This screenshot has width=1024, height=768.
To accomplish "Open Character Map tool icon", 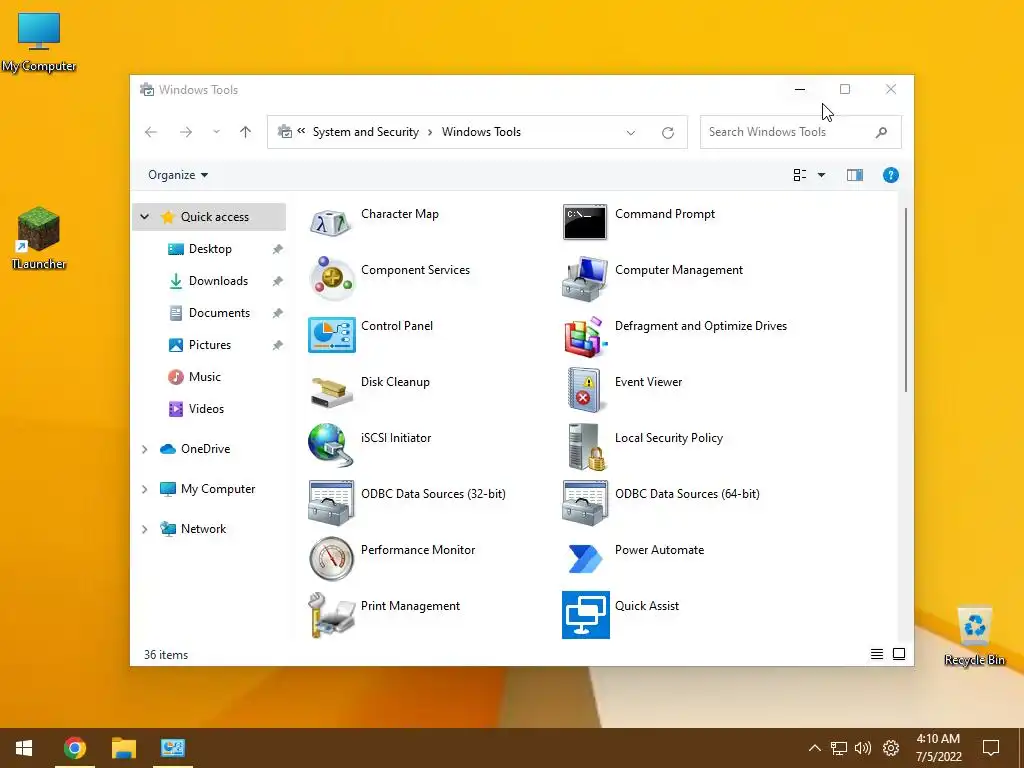I will 330,223.
